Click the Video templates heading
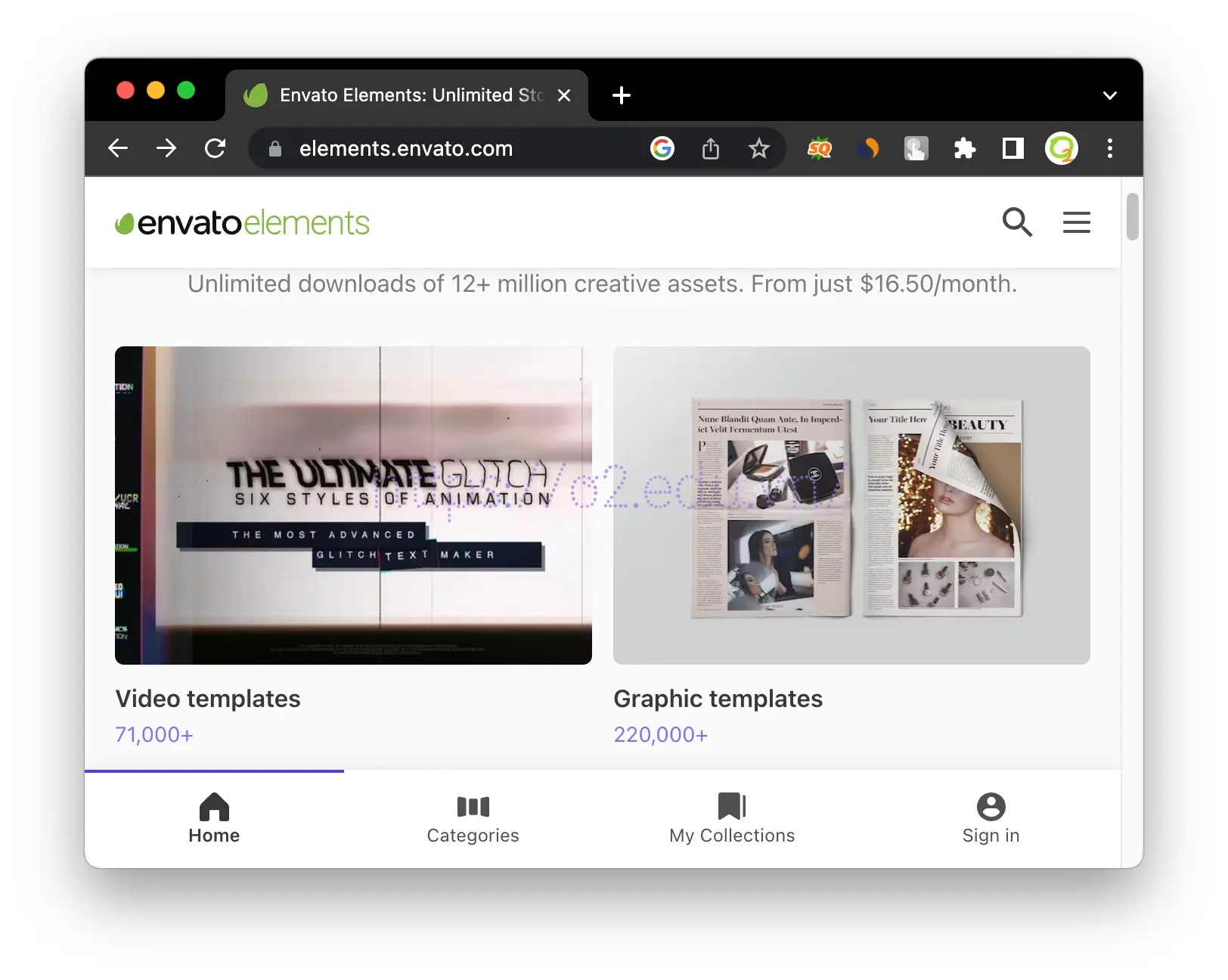The width and height of the screenshot is (1228, 980). pyautogui.click(x=208, y=699)
